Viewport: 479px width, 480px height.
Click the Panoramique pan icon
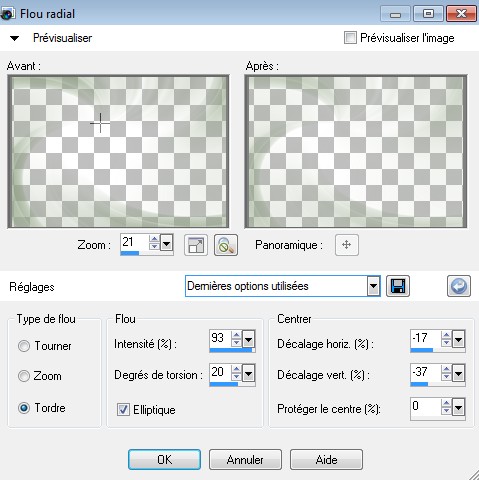click(347, 245)
